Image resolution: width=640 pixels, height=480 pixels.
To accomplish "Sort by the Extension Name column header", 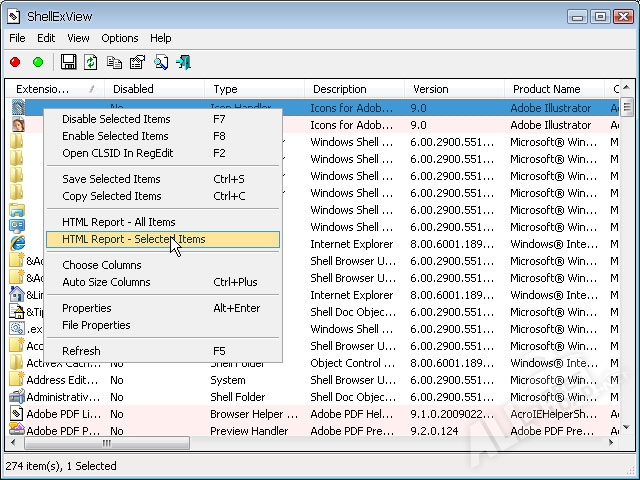I will 43,89.
